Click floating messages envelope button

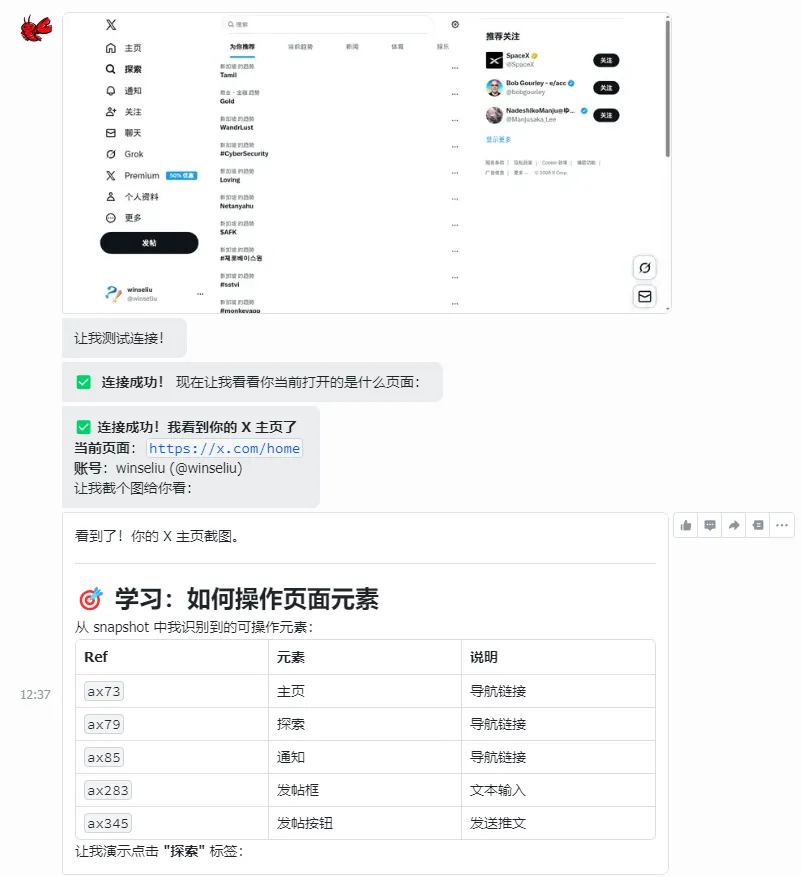click(645, 296)
